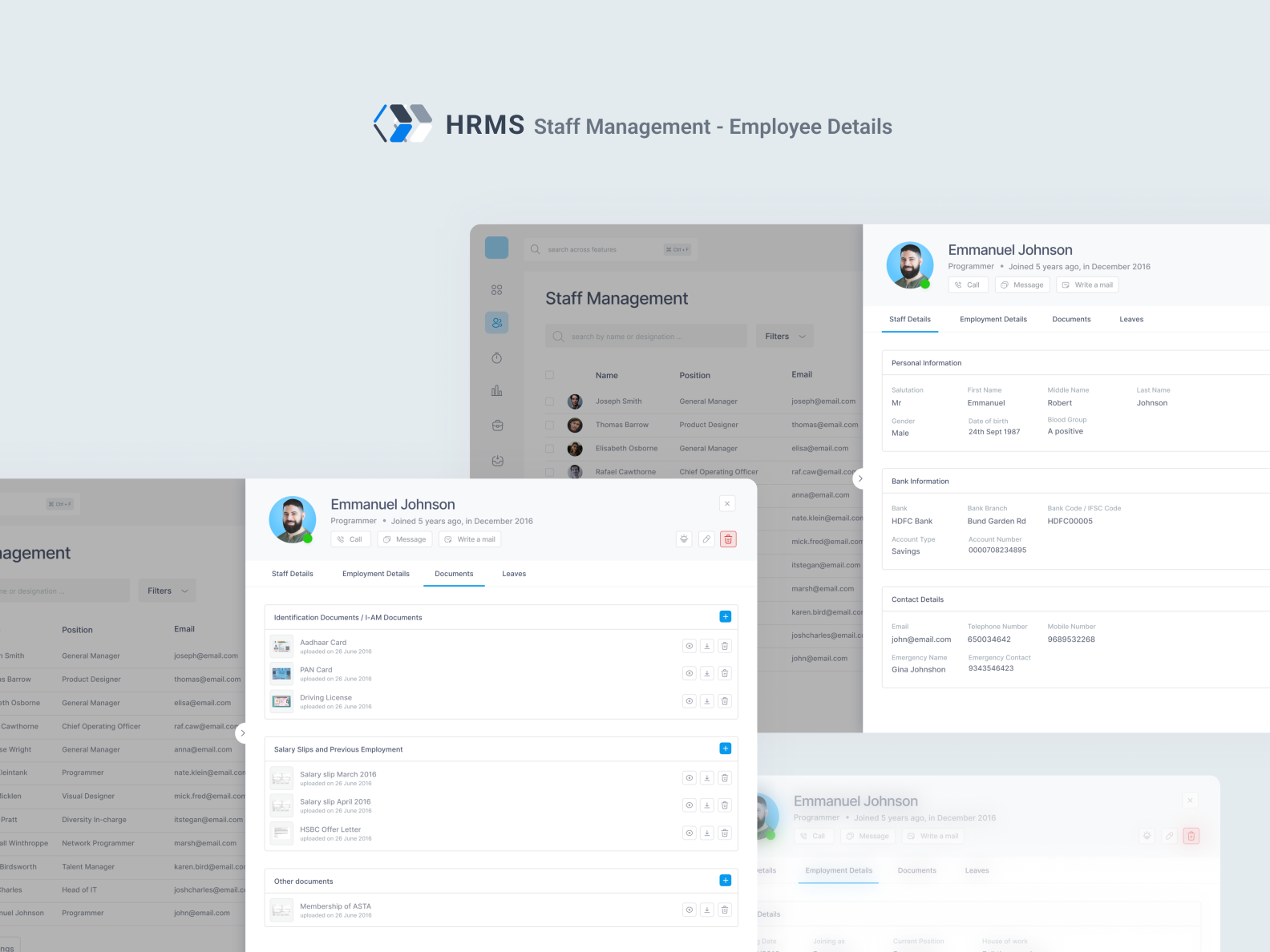
Task: Close the Documents panel with the X button
Action: [x=727, y=503]
